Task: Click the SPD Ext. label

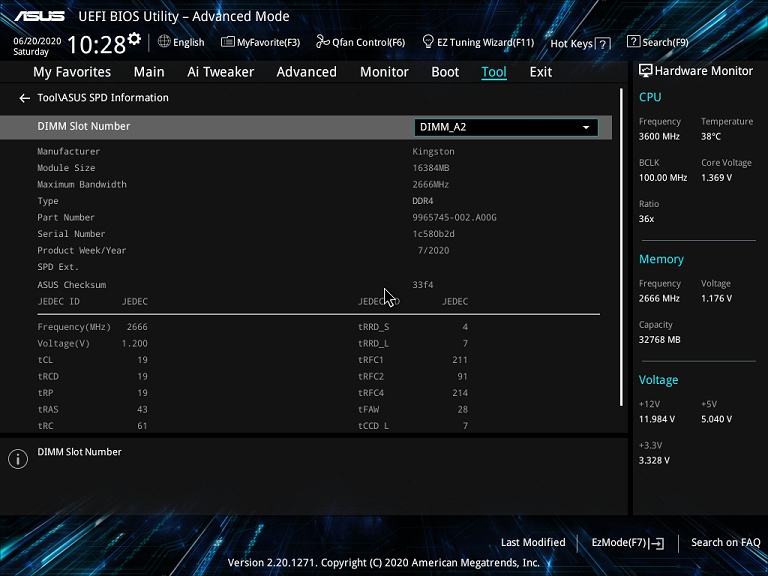Action: coord(58,267)
